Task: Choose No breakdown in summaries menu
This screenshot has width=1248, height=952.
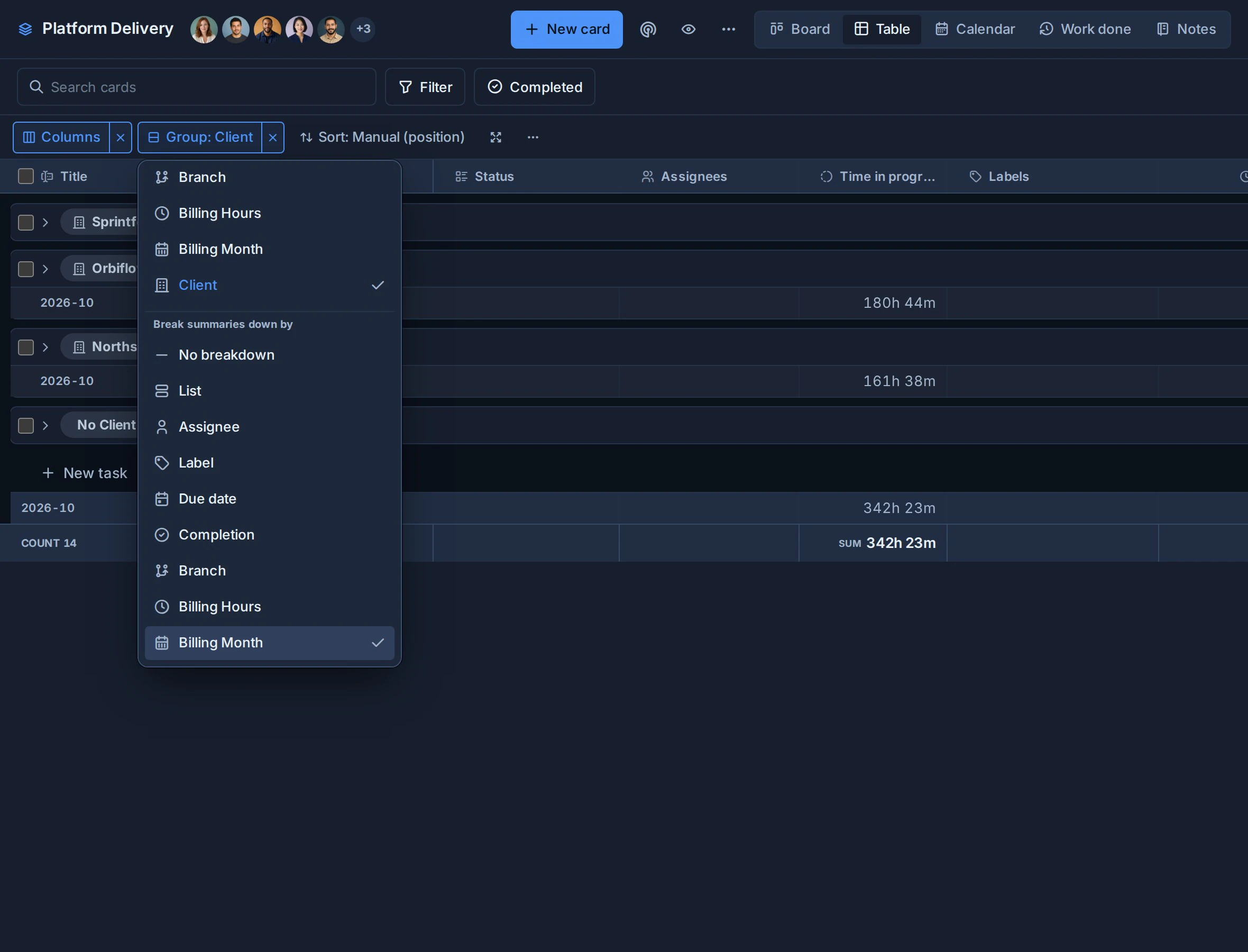Action: tap(270, 355)
